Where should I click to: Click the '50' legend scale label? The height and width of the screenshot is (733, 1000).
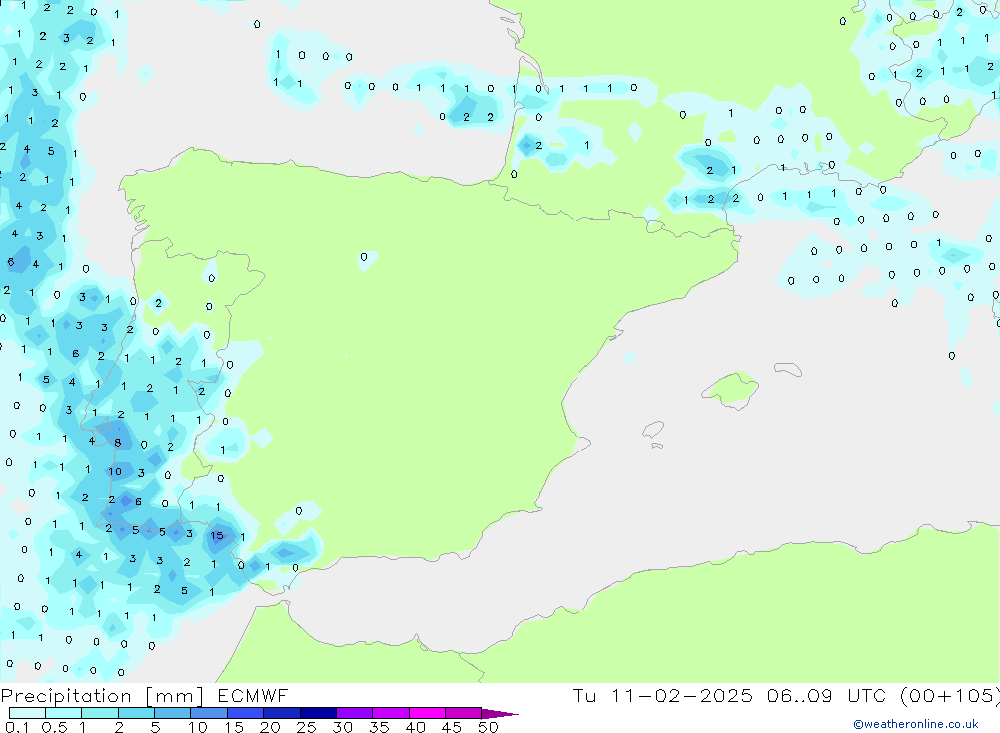click(x=488, y=727)
